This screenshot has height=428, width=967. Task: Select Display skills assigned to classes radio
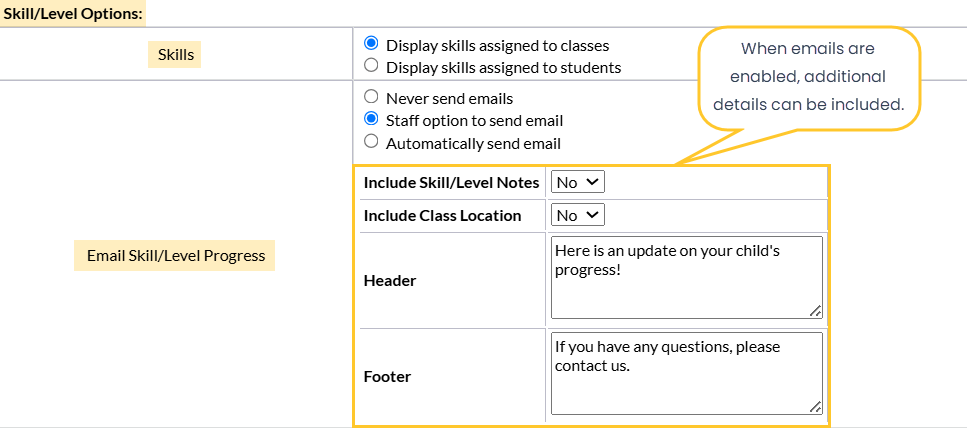[x=372, y=44]
